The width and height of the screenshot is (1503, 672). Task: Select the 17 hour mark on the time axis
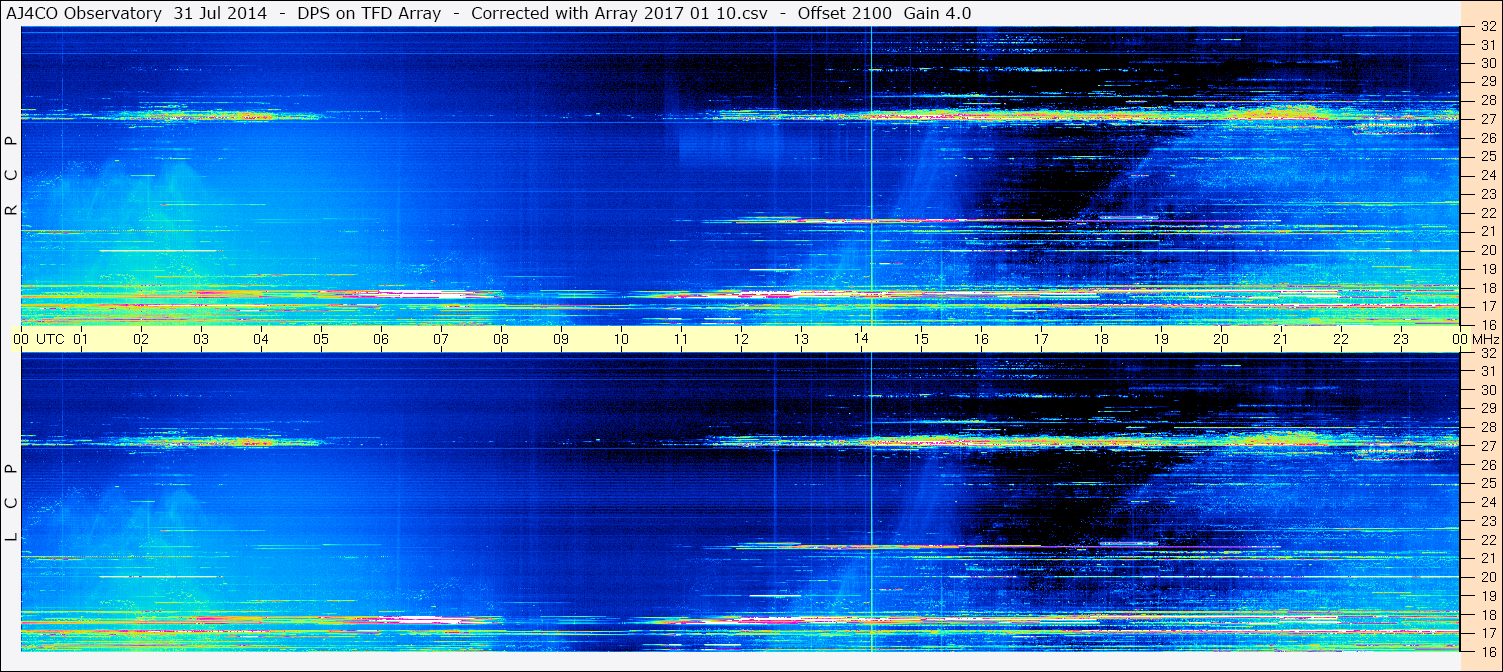coord(1041,339)
